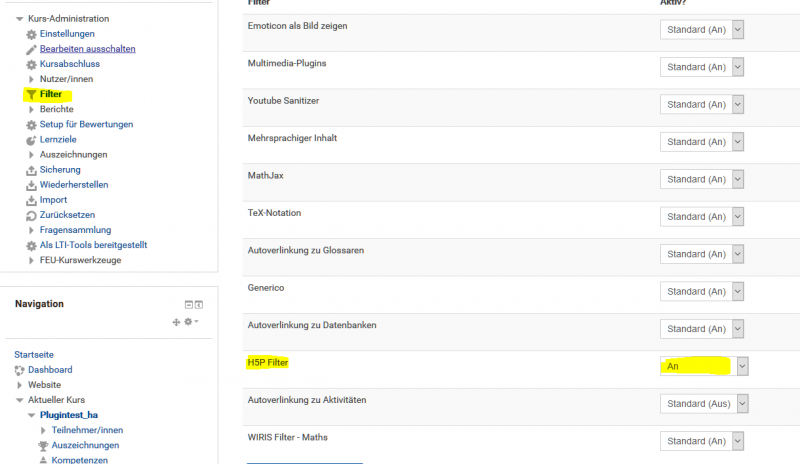Open the Navigation block actions gear
Image resolution: width=800 pixels, height=464 pixels.
point(187,321)
